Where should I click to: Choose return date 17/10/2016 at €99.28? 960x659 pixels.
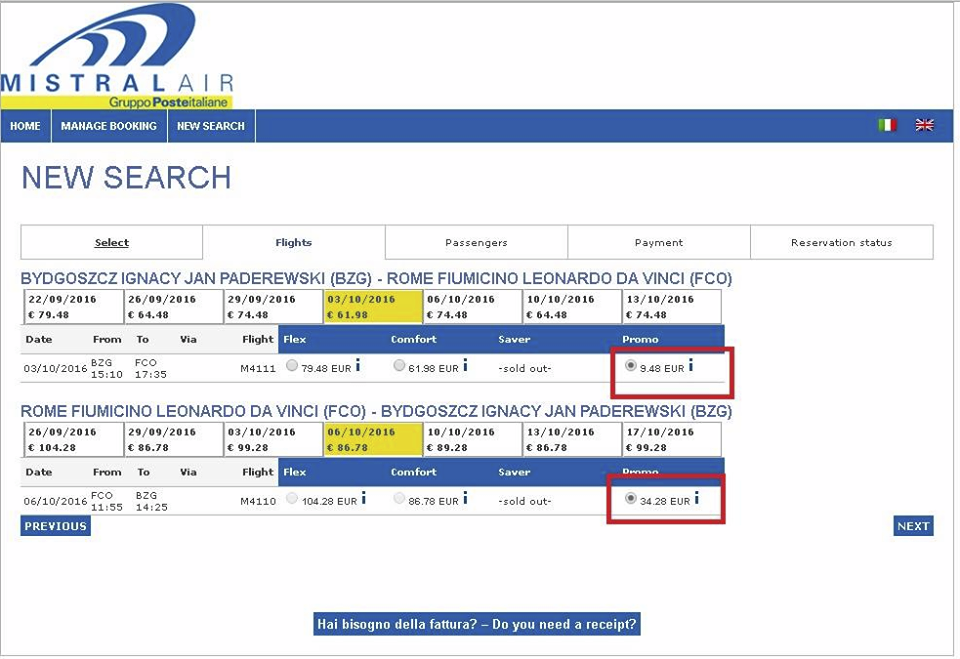click(x=672, y=440)
